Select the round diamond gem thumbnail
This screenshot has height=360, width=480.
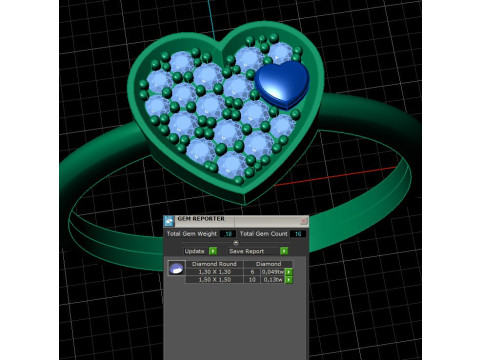coord(176,268)
